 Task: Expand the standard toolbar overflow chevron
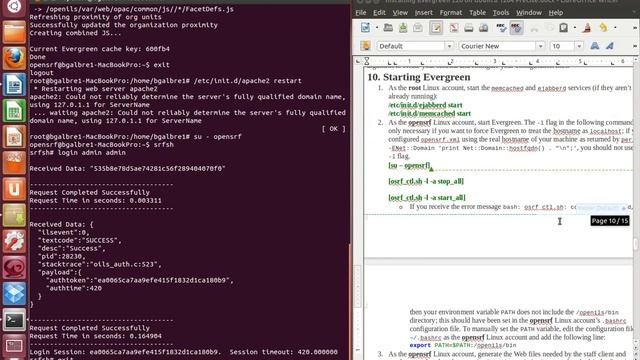[x=635, y=28]
